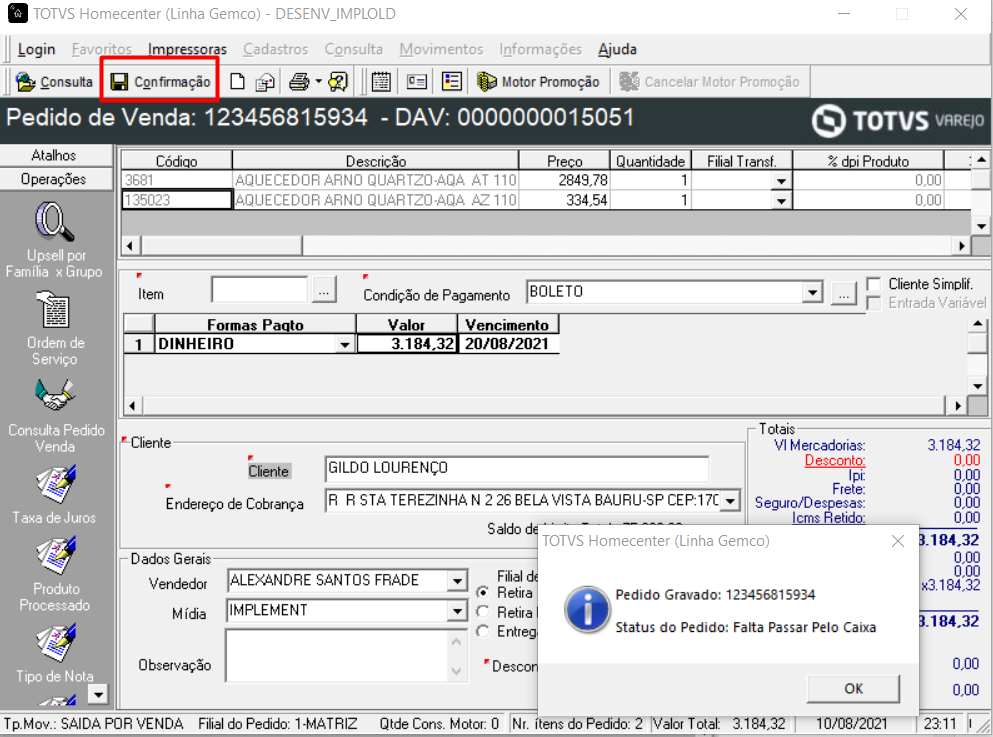Close the Pedido Gravado dialog
993x737 pixels.
(x=897, y=541)
